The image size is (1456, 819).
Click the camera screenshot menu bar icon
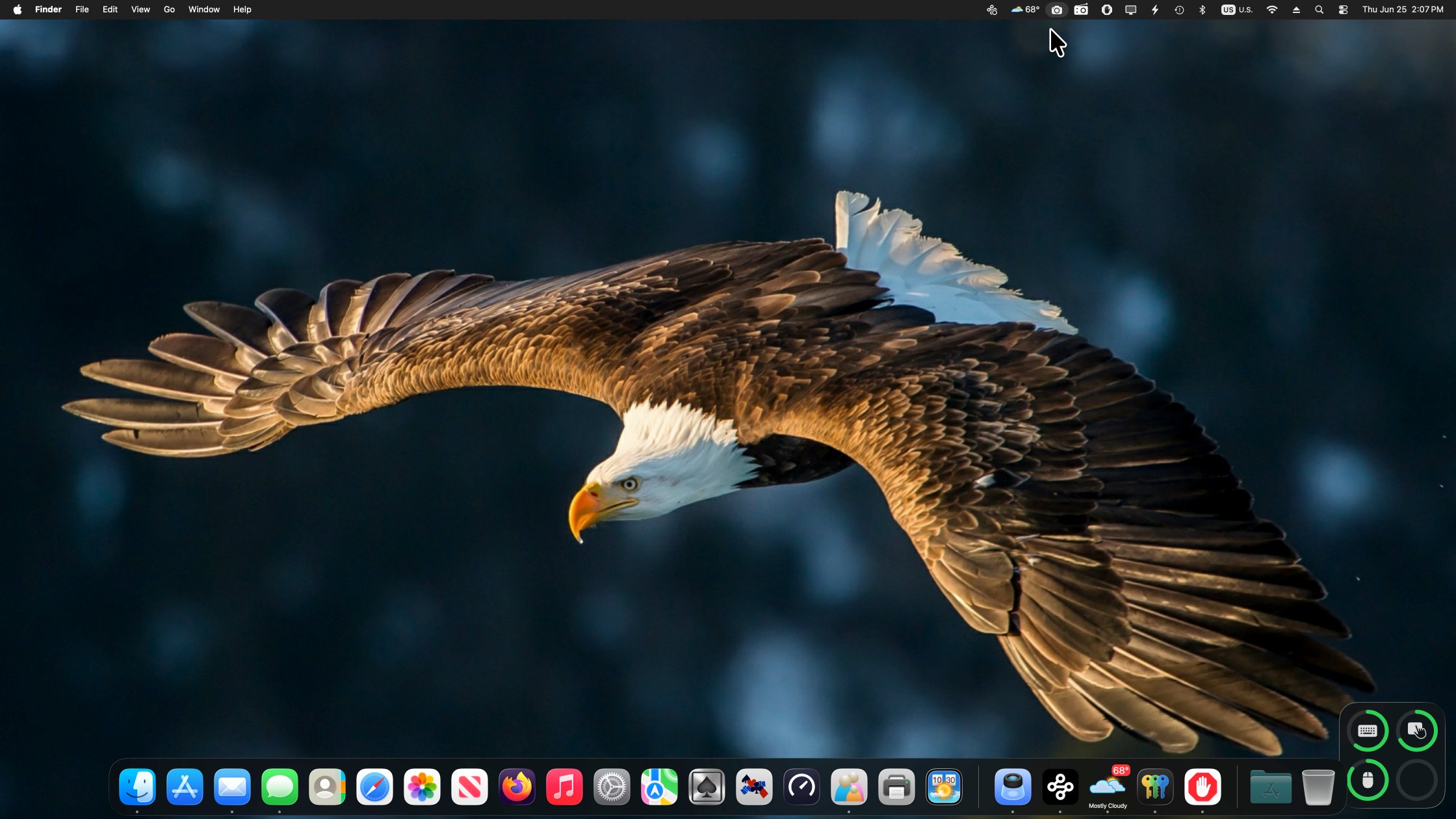coord(1057,10)
